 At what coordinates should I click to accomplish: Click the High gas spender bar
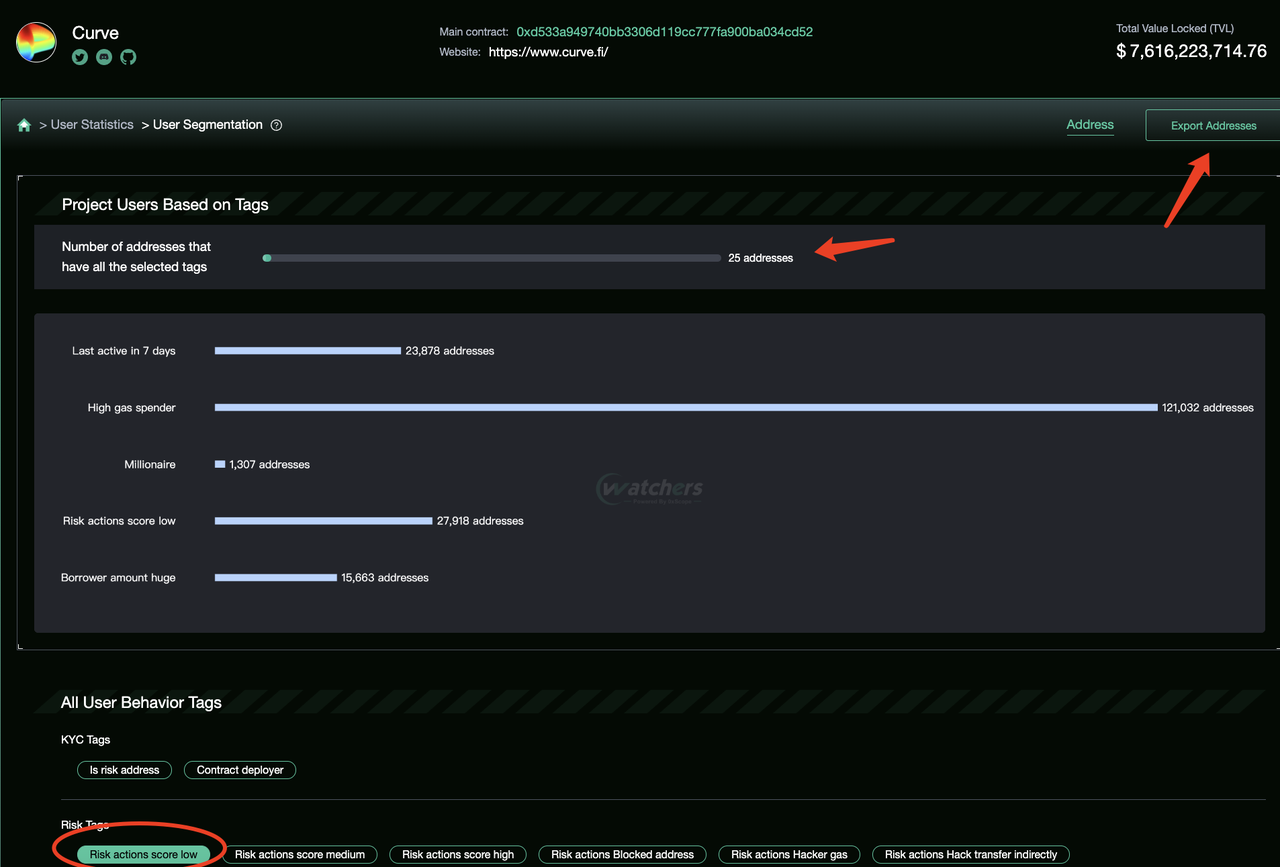(x=686, y=408)
